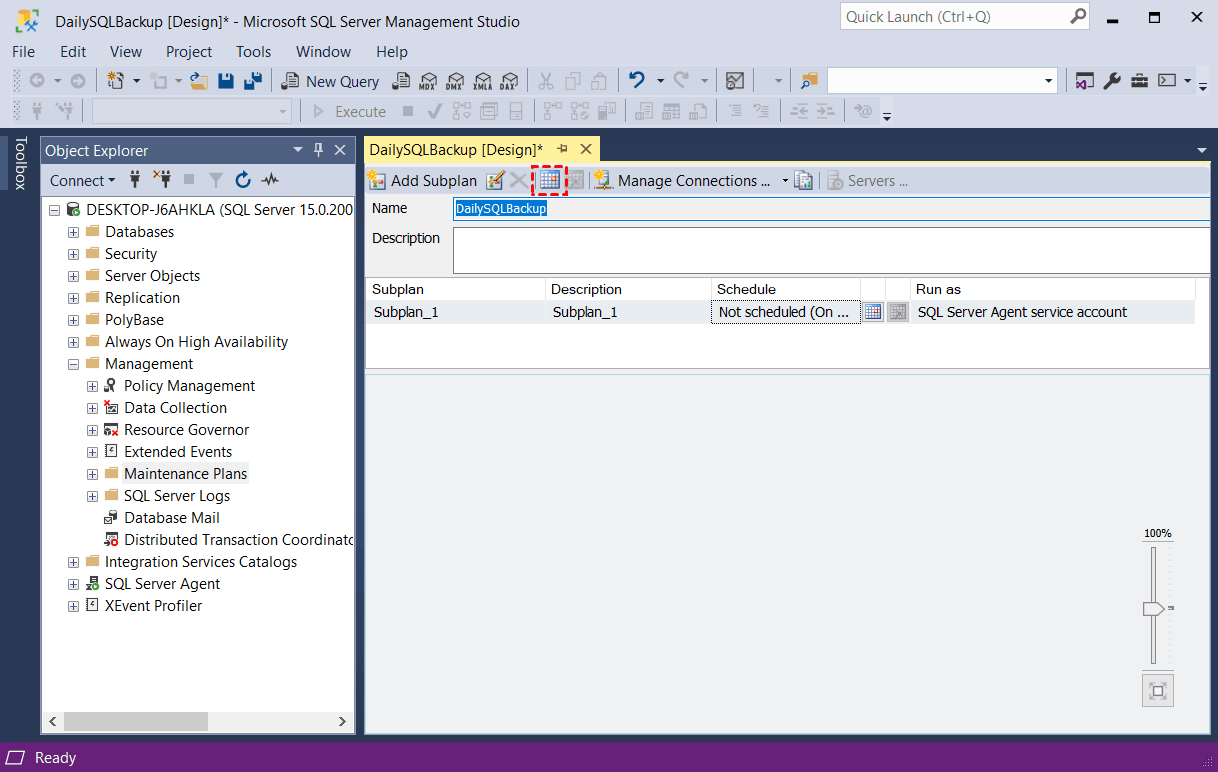Screen dimensions: 1218x772
Task: Click the MDX query toolbar icon
Action: click(x=428, y=81)
